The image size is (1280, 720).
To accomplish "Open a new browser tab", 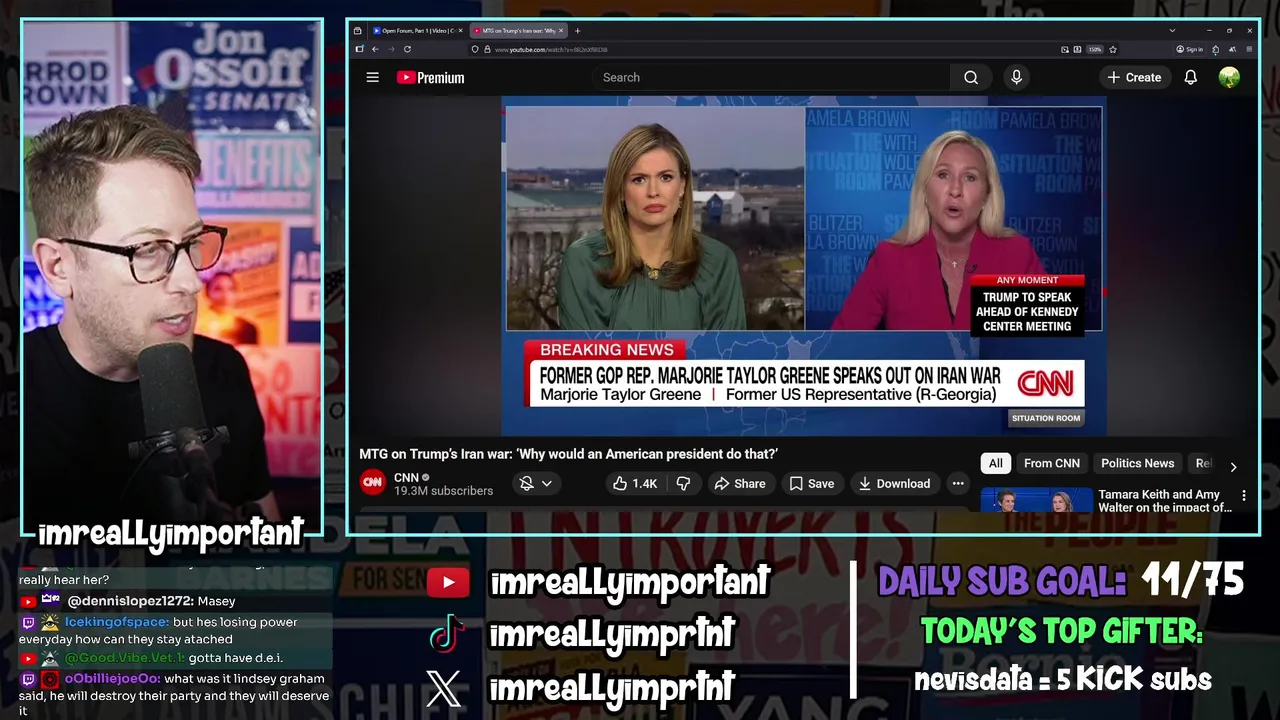I will point(577,30).
